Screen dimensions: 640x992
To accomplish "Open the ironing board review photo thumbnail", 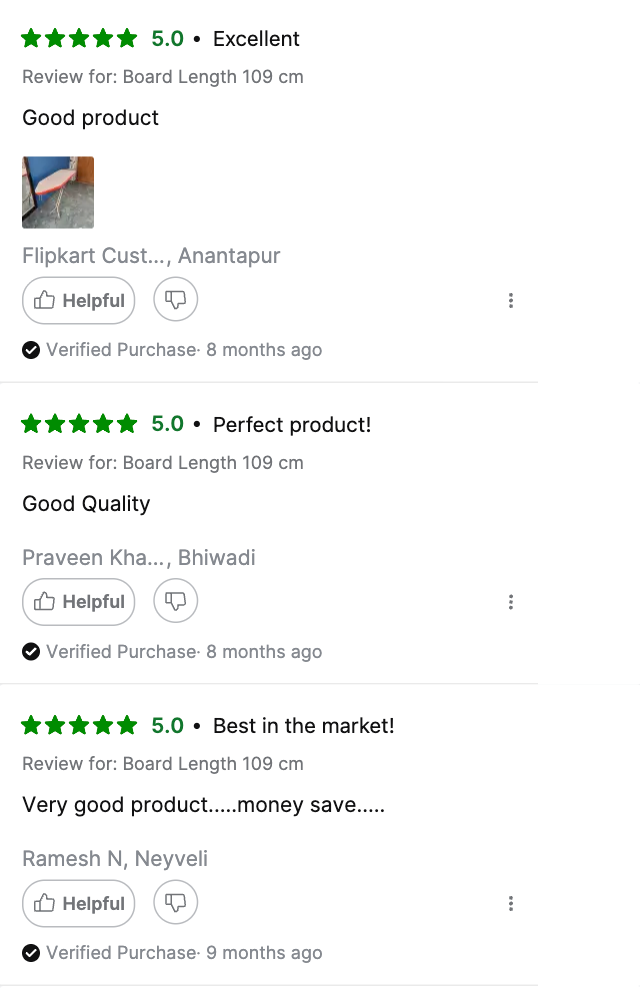I will click(58, 192).
